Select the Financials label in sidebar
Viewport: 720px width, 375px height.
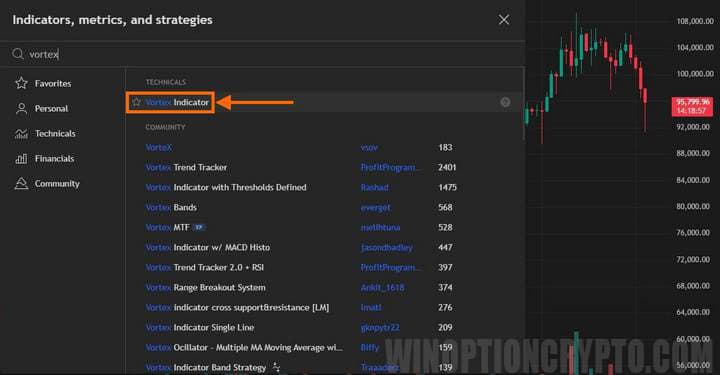54,159
